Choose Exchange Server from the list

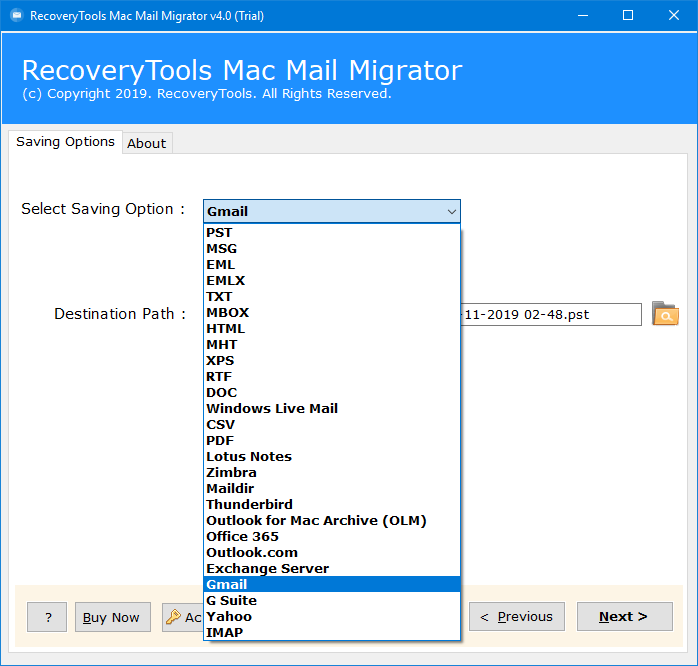332,569
